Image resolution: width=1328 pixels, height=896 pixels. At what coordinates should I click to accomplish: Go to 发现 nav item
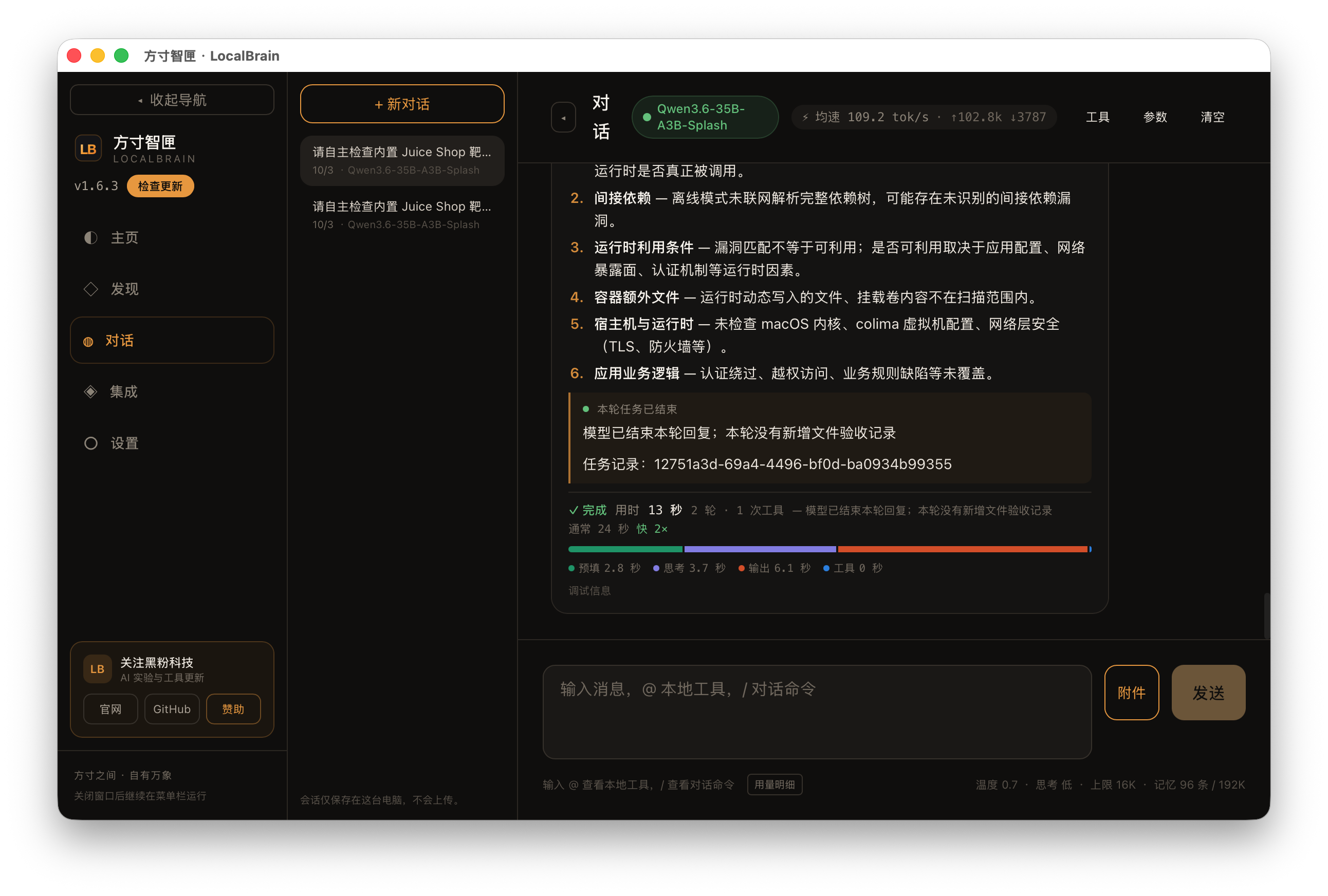(172, 289)
